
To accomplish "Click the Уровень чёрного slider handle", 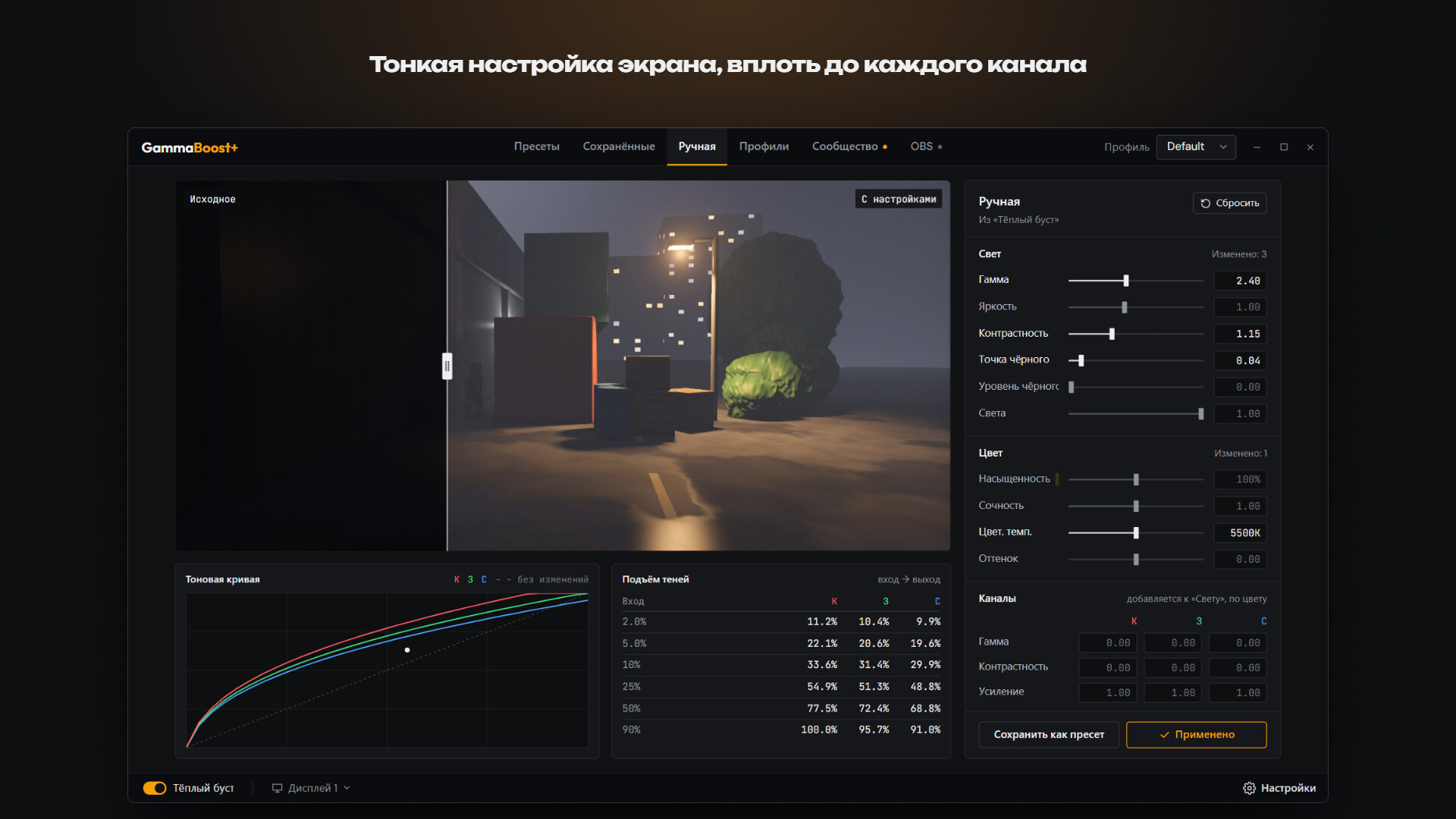I will [1072, 388].
